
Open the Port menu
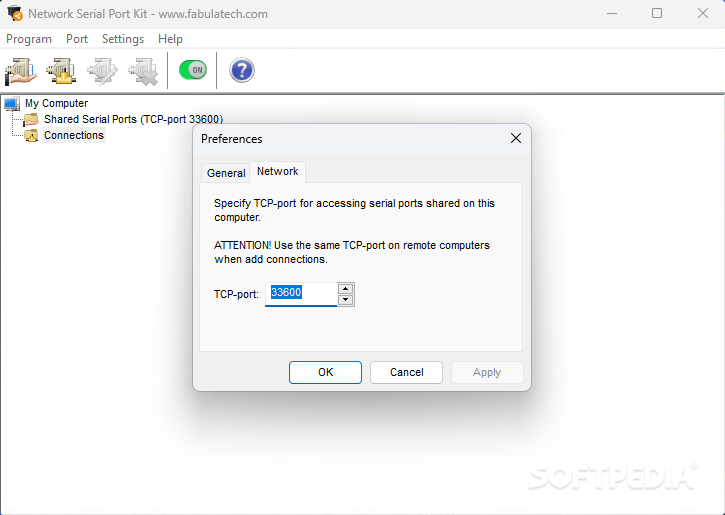[x=77, y=39]
